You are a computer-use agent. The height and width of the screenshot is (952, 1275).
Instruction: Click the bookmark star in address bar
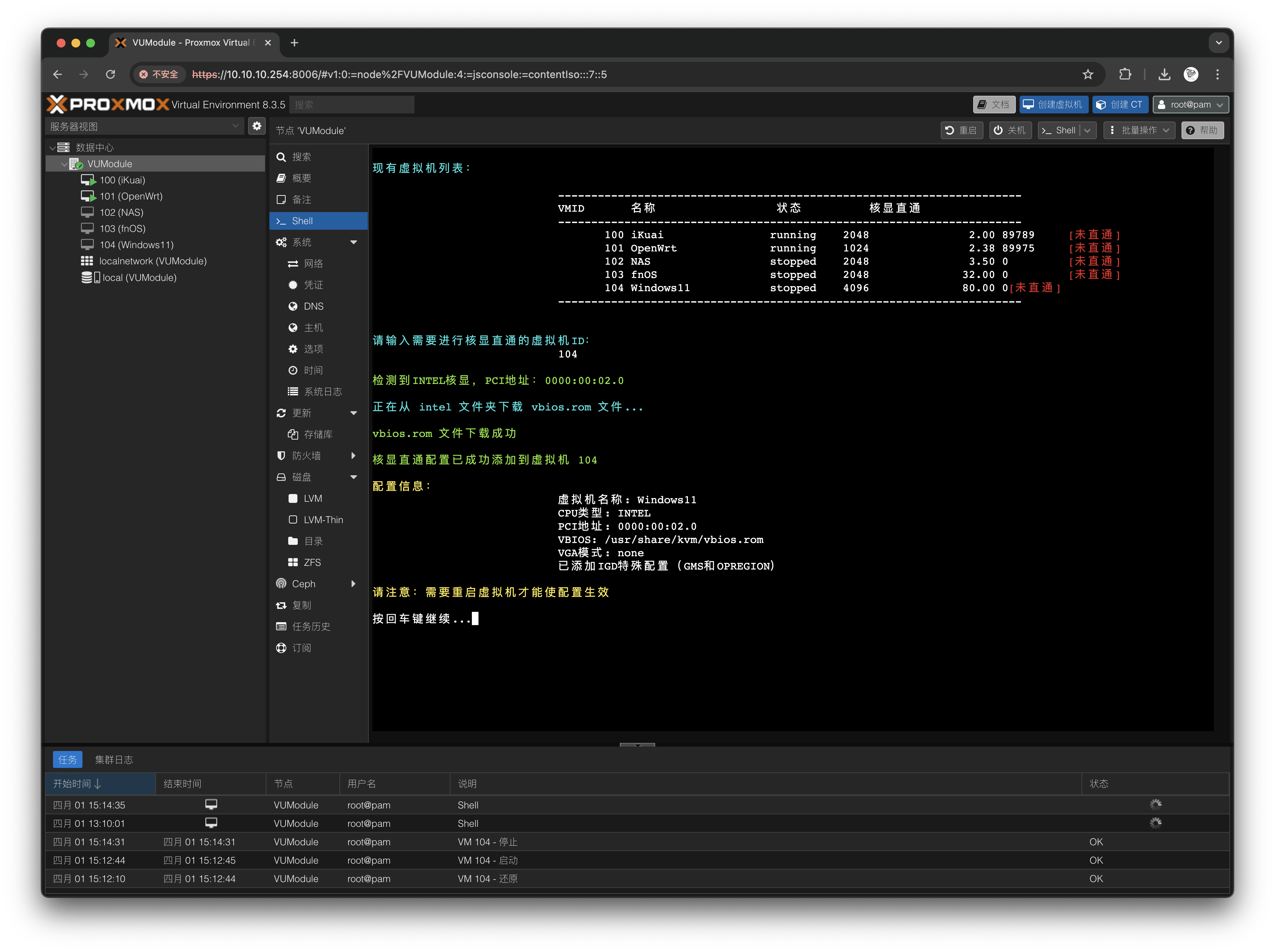1088,74
